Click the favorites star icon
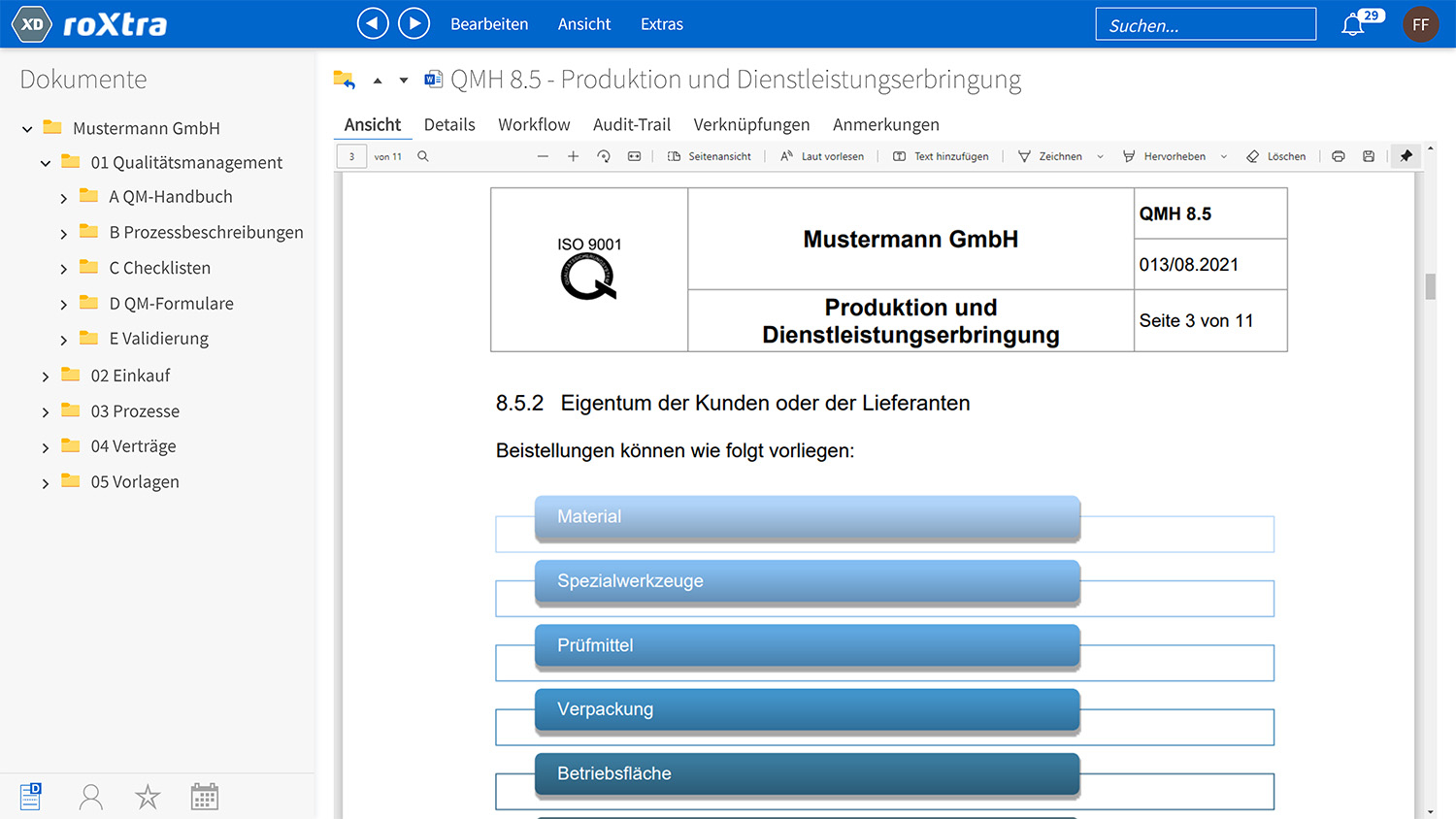The height and width of the screenshot is (819, 1456). click(x=148, y=797)
